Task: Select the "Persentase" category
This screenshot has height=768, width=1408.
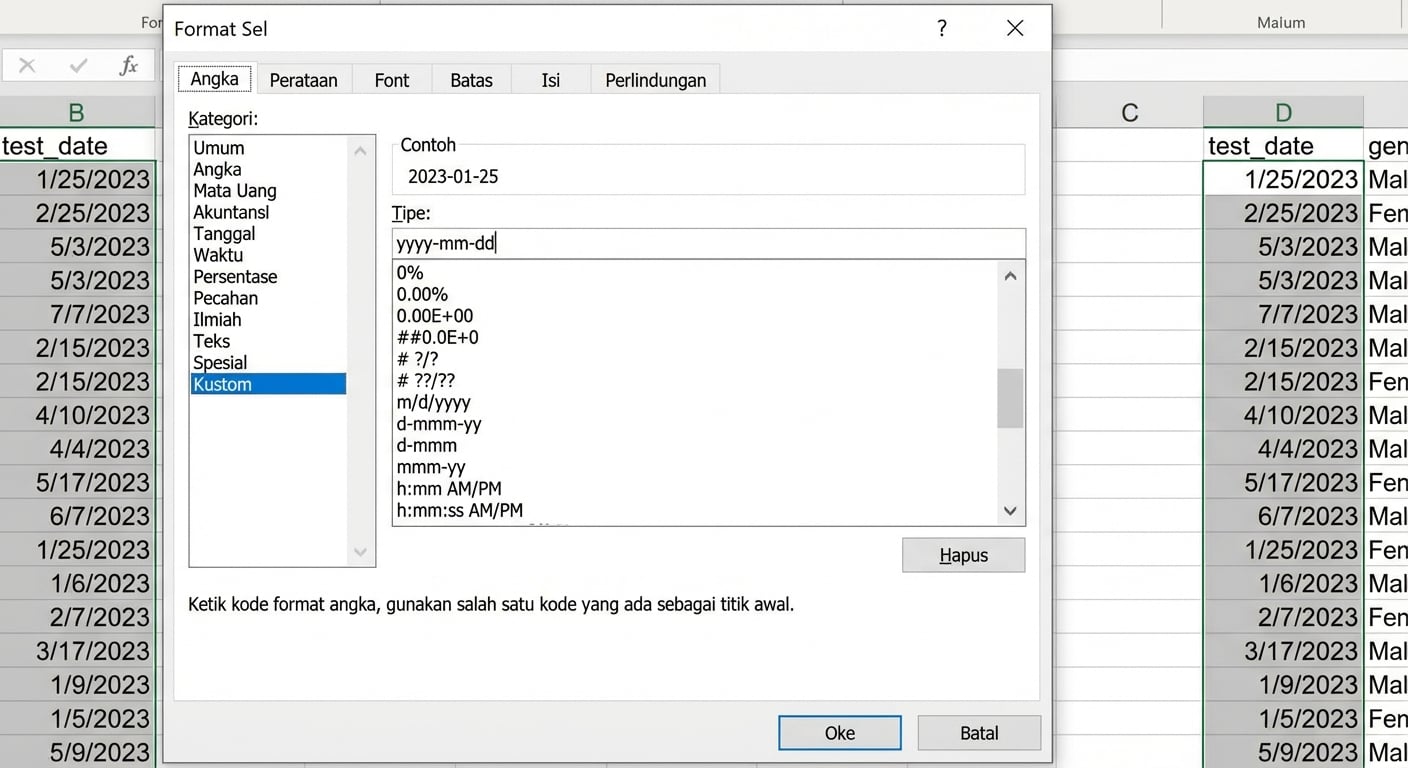Action: click(x=235, y=276)
